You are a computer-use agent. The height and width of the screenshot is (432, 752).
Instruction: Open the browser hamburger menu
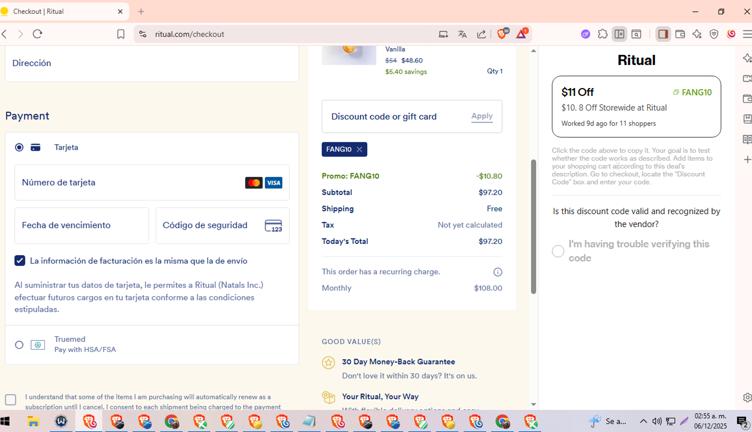coord(747,34)
